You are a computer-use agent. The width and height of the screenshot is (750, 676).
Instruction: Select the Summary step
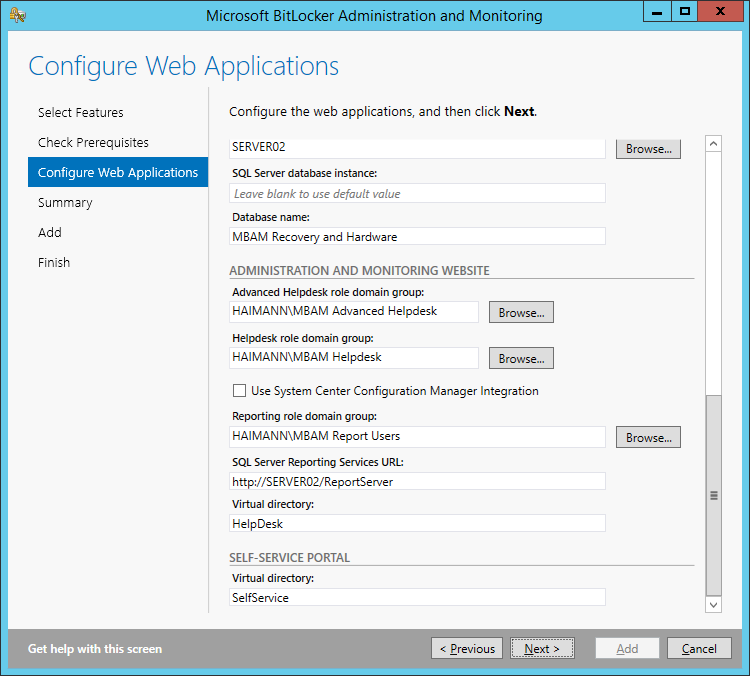pyautogui.click(x=65, y=202)
